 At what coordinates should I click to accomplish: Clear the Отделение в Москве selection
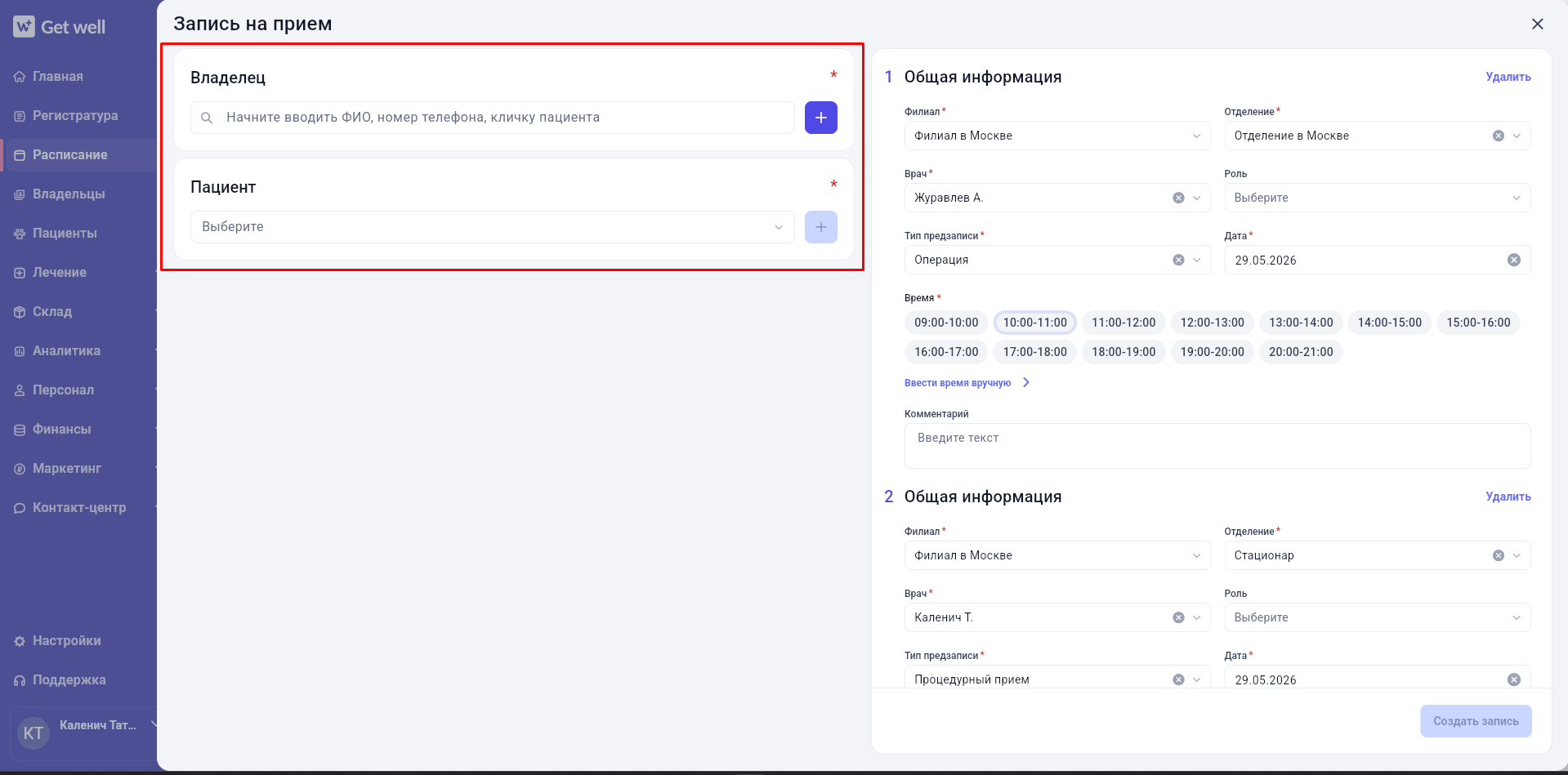pos(1499,136)
